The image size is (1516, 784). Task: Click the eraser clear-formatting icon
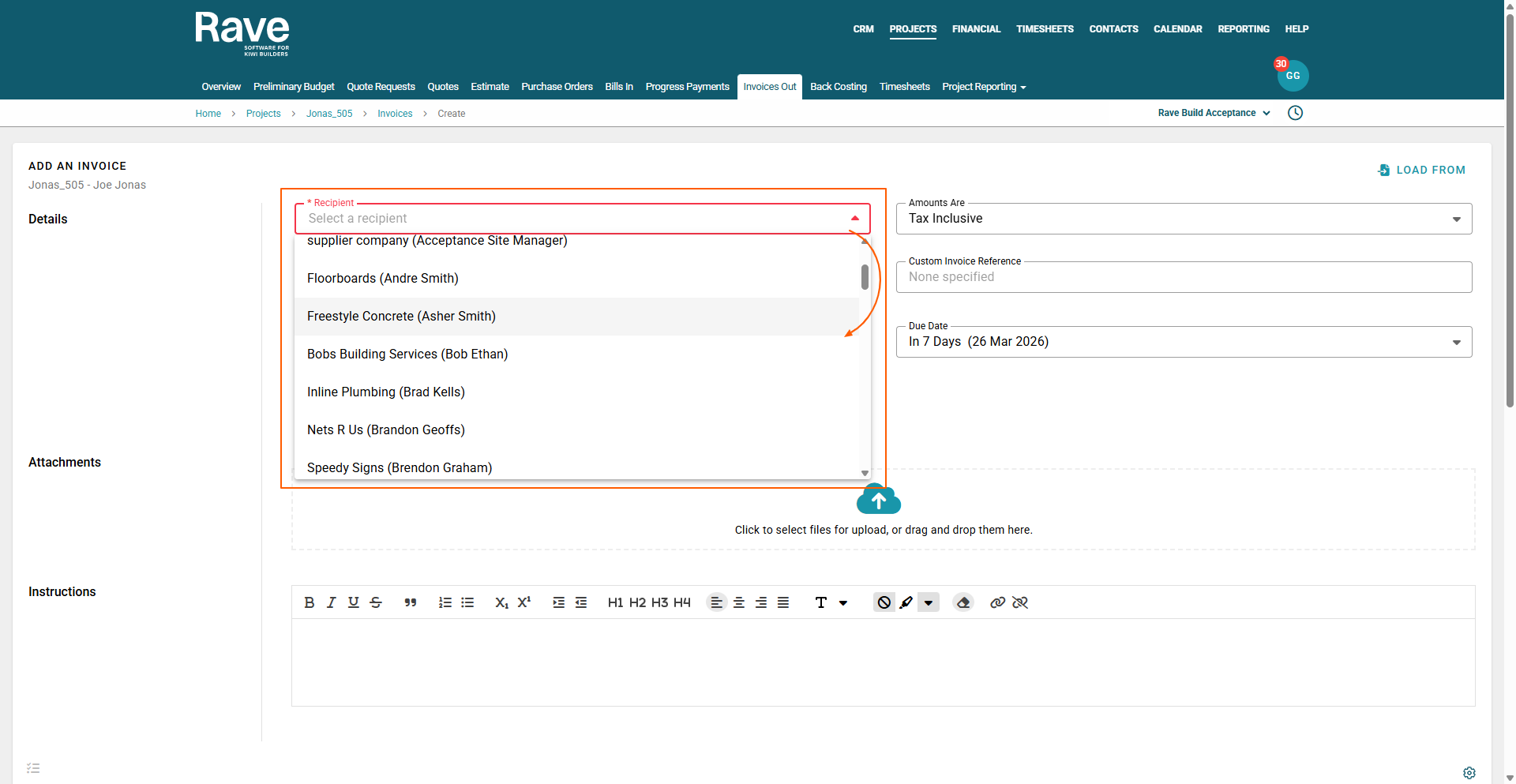(x=963, y=602)
